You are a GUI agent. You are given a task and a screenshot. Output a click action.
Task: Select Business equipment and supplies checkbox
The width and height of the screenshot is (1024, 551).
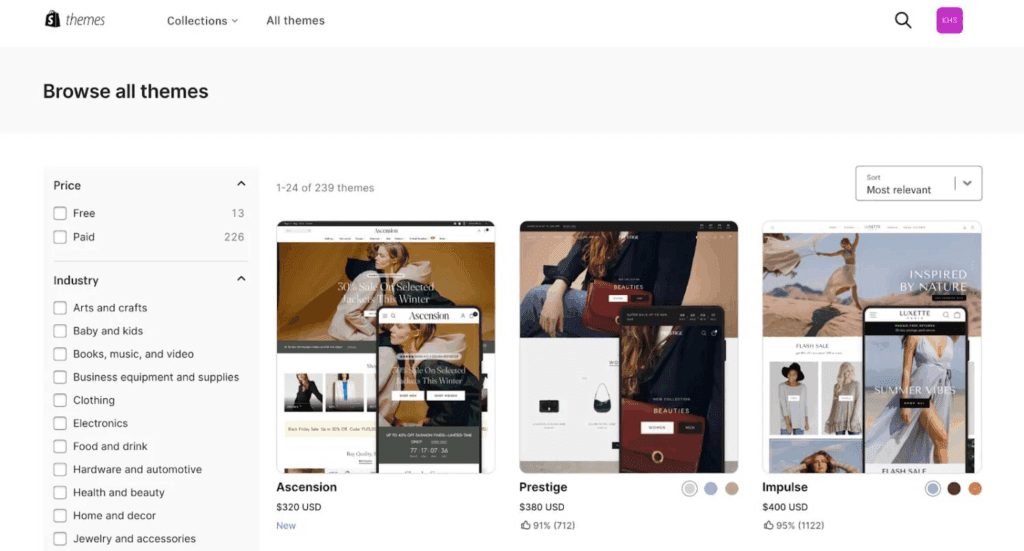pos(60,377)
